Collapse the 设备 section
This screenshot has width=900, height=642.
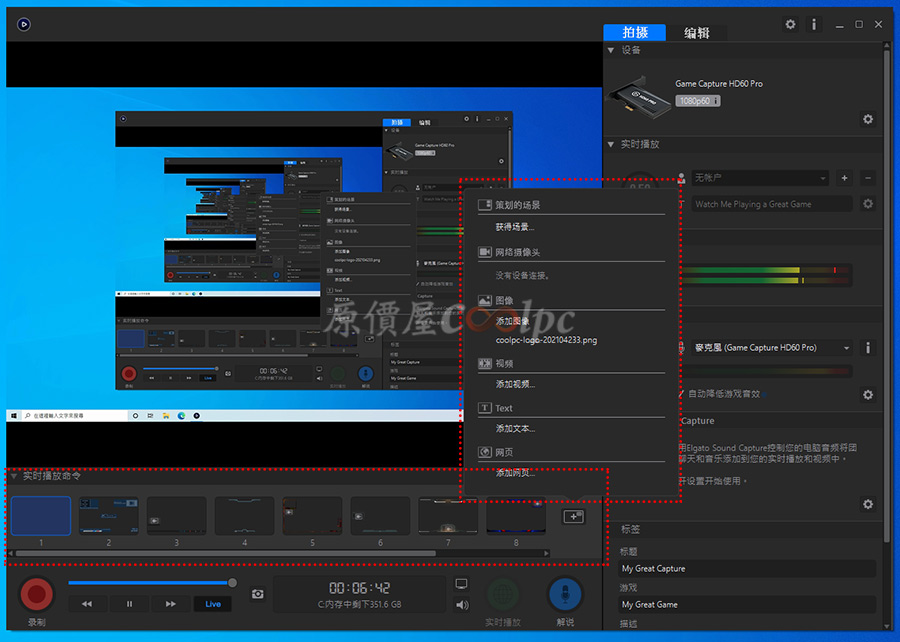click(611, 50)
